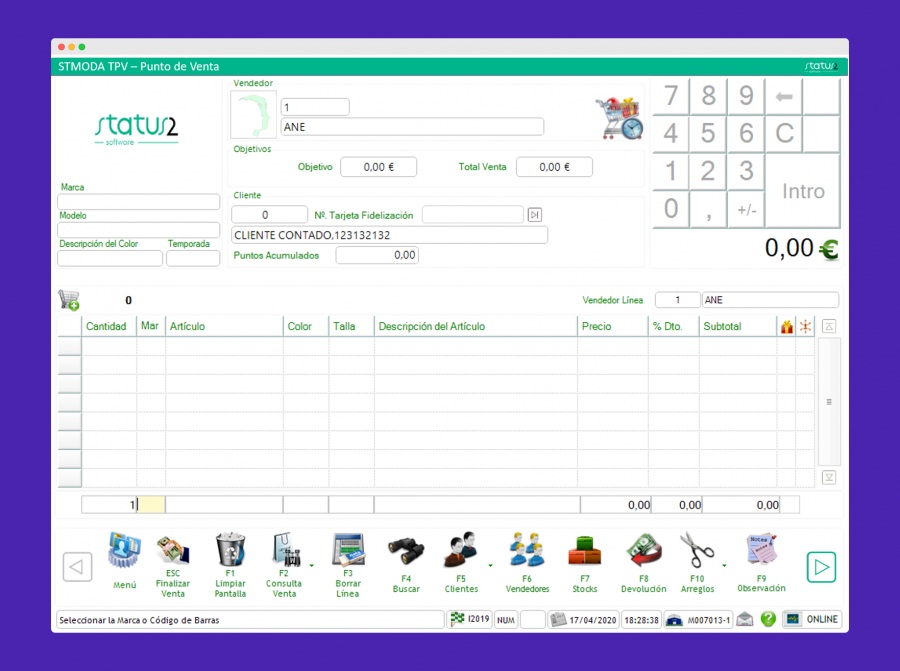Viewport: 900px width, 671px height.
Task: Click the shopping cart with clock icon
Action: pyautogui.click(x=618, y=119)
